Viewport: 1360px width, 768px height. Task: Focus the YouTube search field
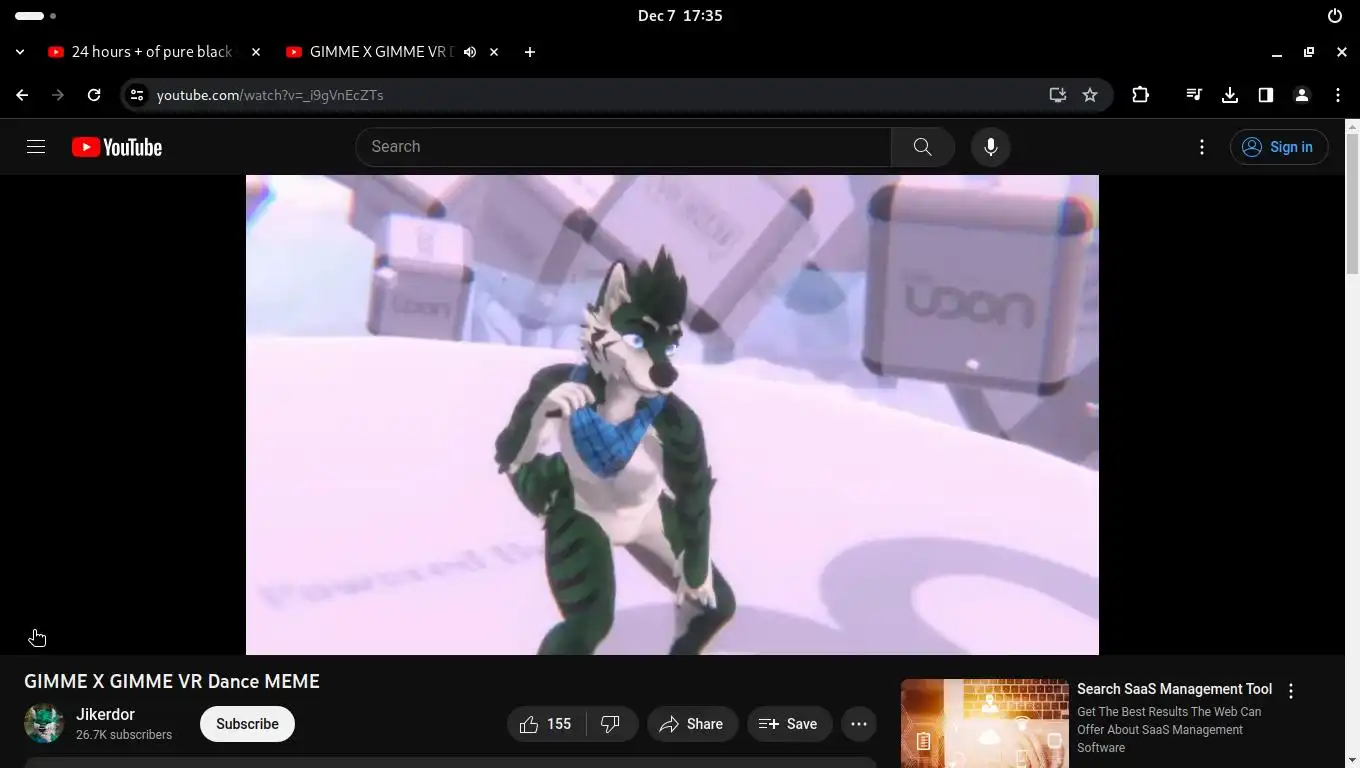[623, 147]
